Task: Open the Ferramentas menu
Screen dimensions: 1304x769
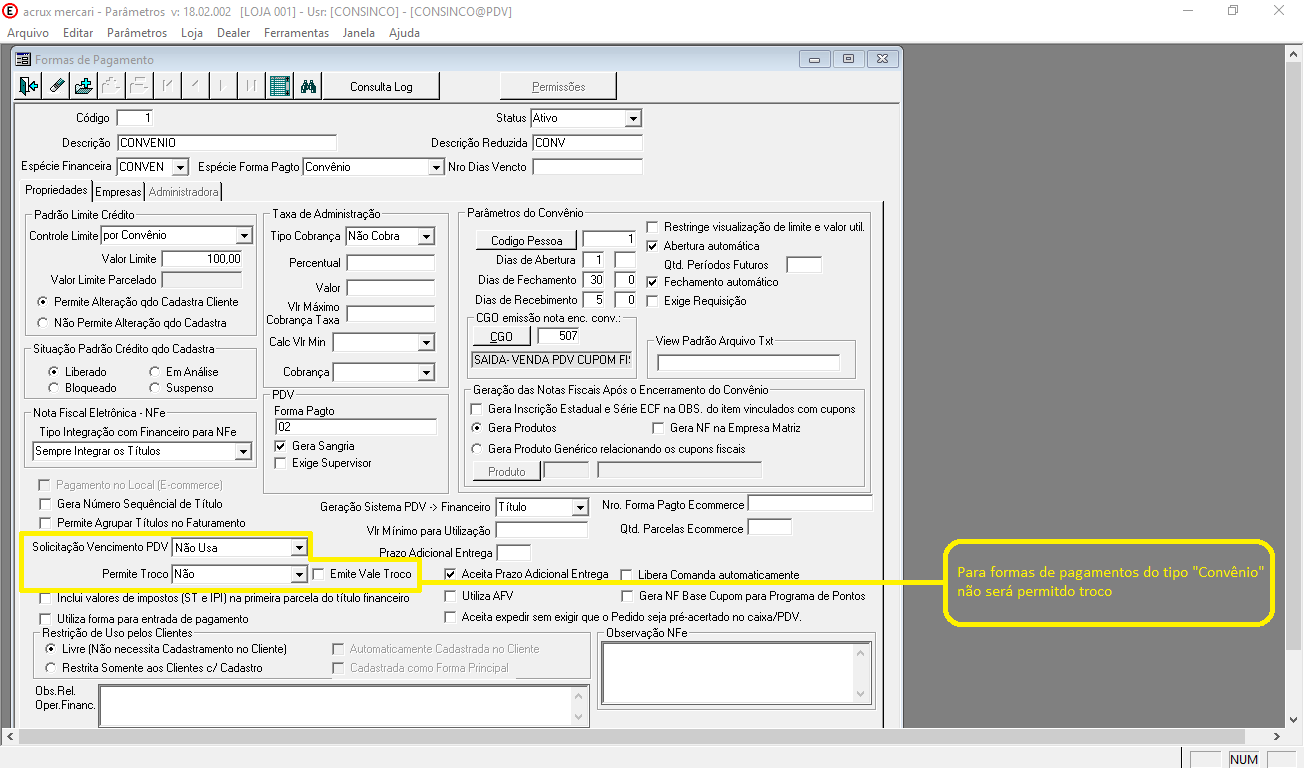Action: [296, 33]
